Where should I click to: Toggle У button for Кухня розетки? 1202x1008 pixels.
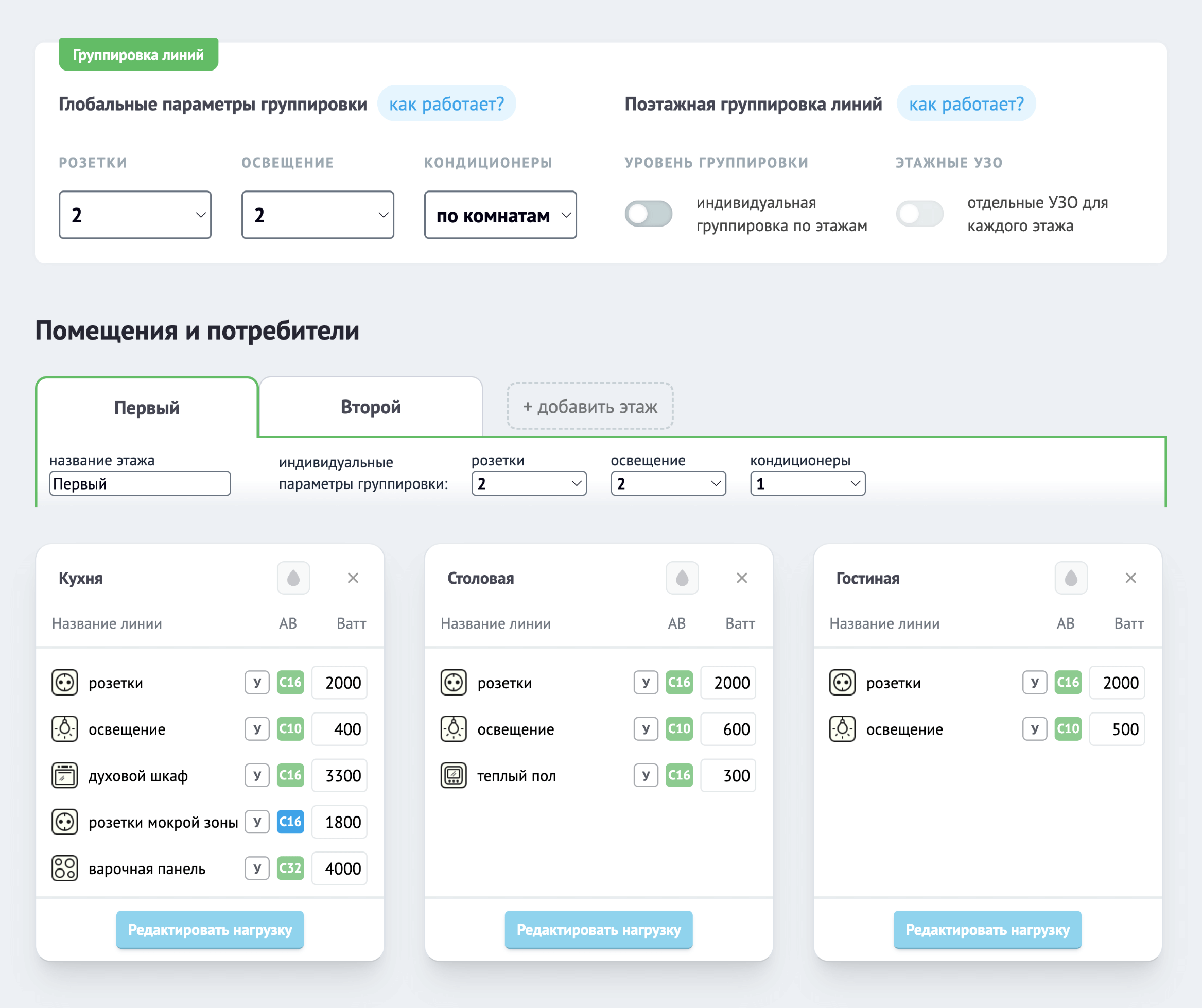(x=257, y=682)
